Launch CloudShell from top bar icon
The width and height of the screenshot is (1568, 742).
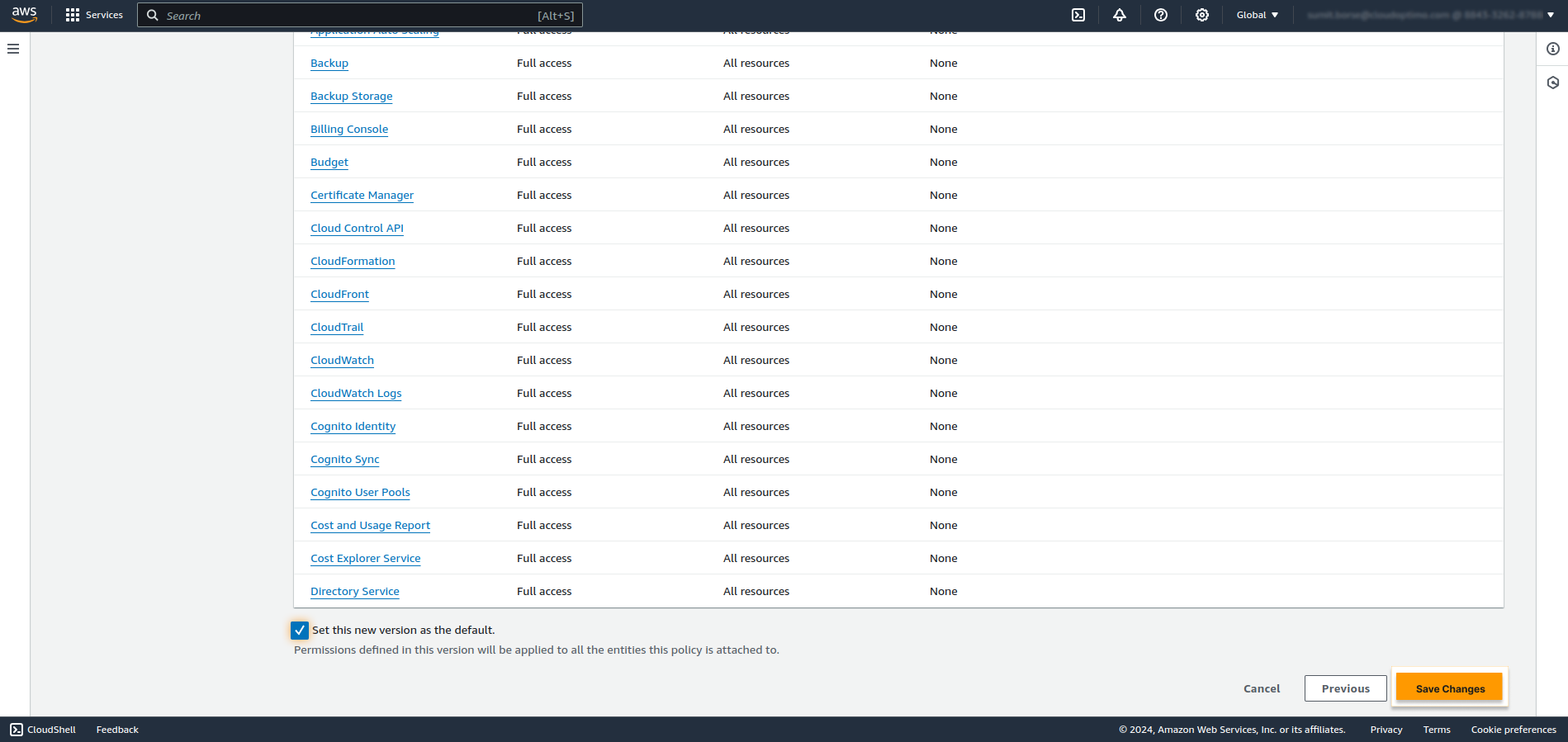(x=1078, y=15)
